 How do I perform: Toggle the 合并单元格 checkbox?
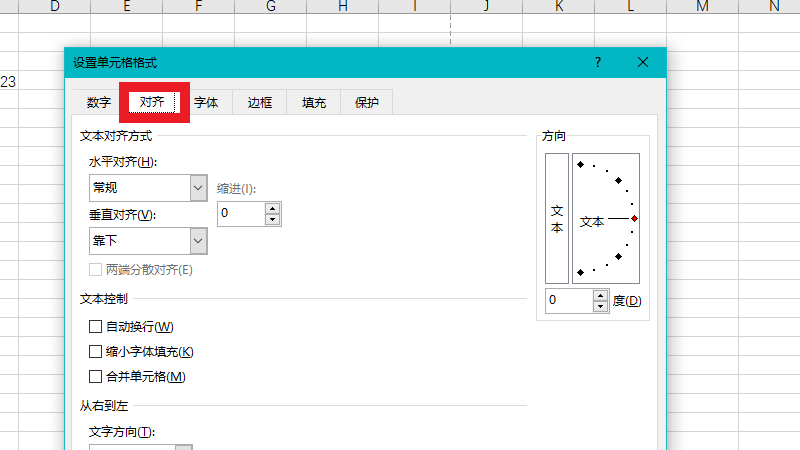click(96, 377)
